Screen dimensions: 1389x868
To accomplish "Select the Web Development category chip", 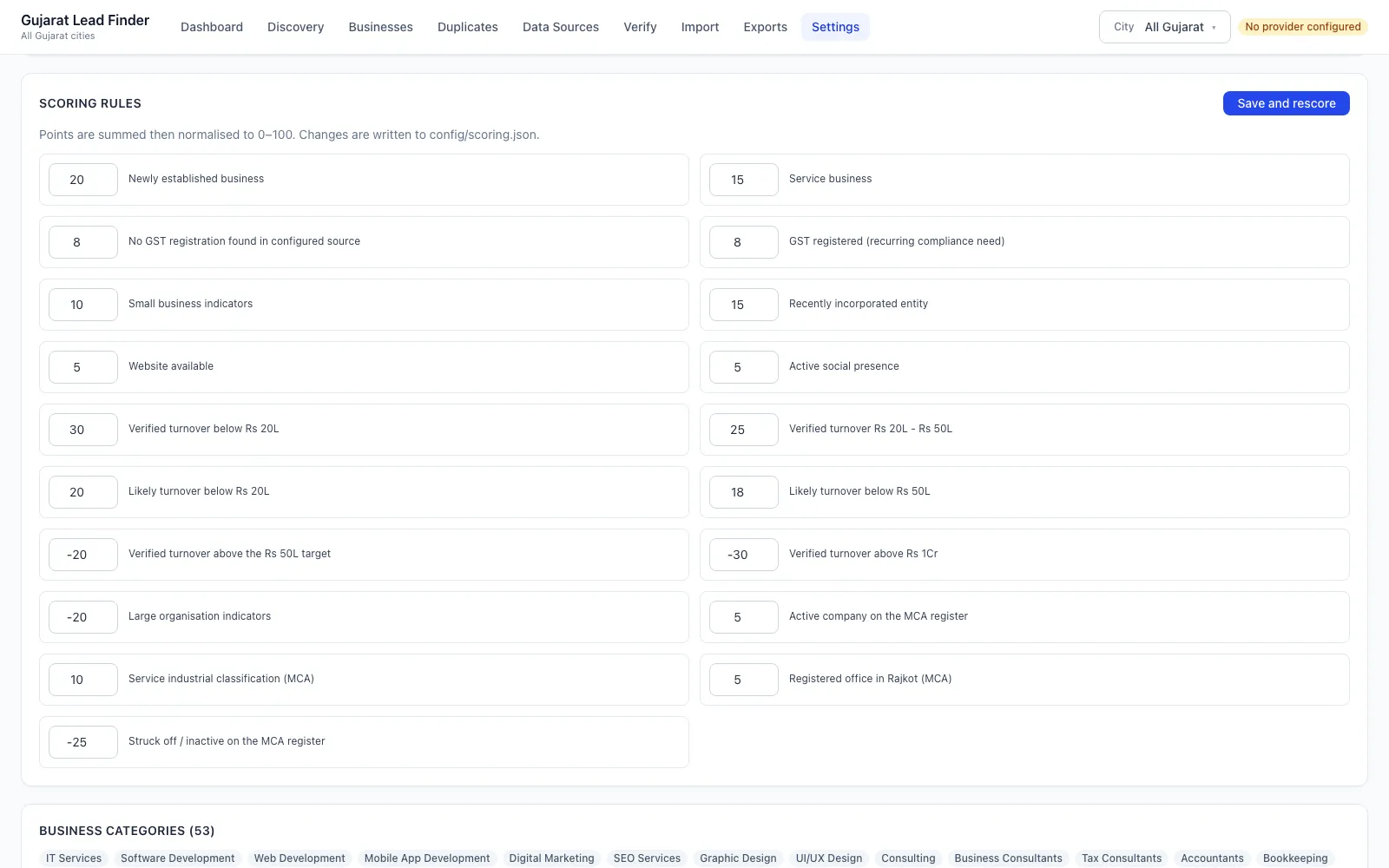I will 300,858.
